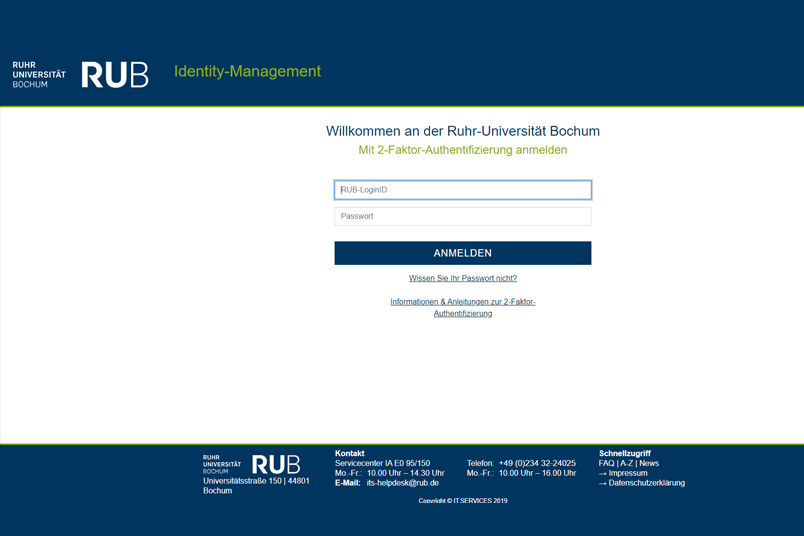This screenshot has height=536, width=804.
Task: Click the Copyright IT.SERVICES 2019 text
Action: 463,501
